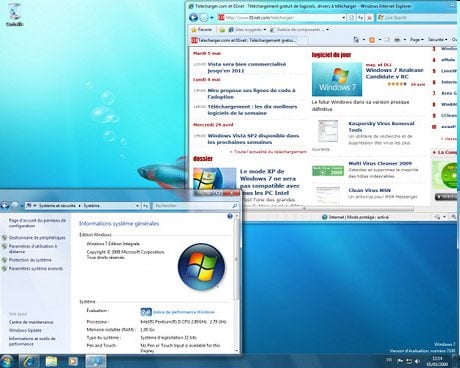The width and height of the screenshot is (460, 368).
Task: Open Multi Virus Cleaner 2009 link
Action: tap(380, 163)
